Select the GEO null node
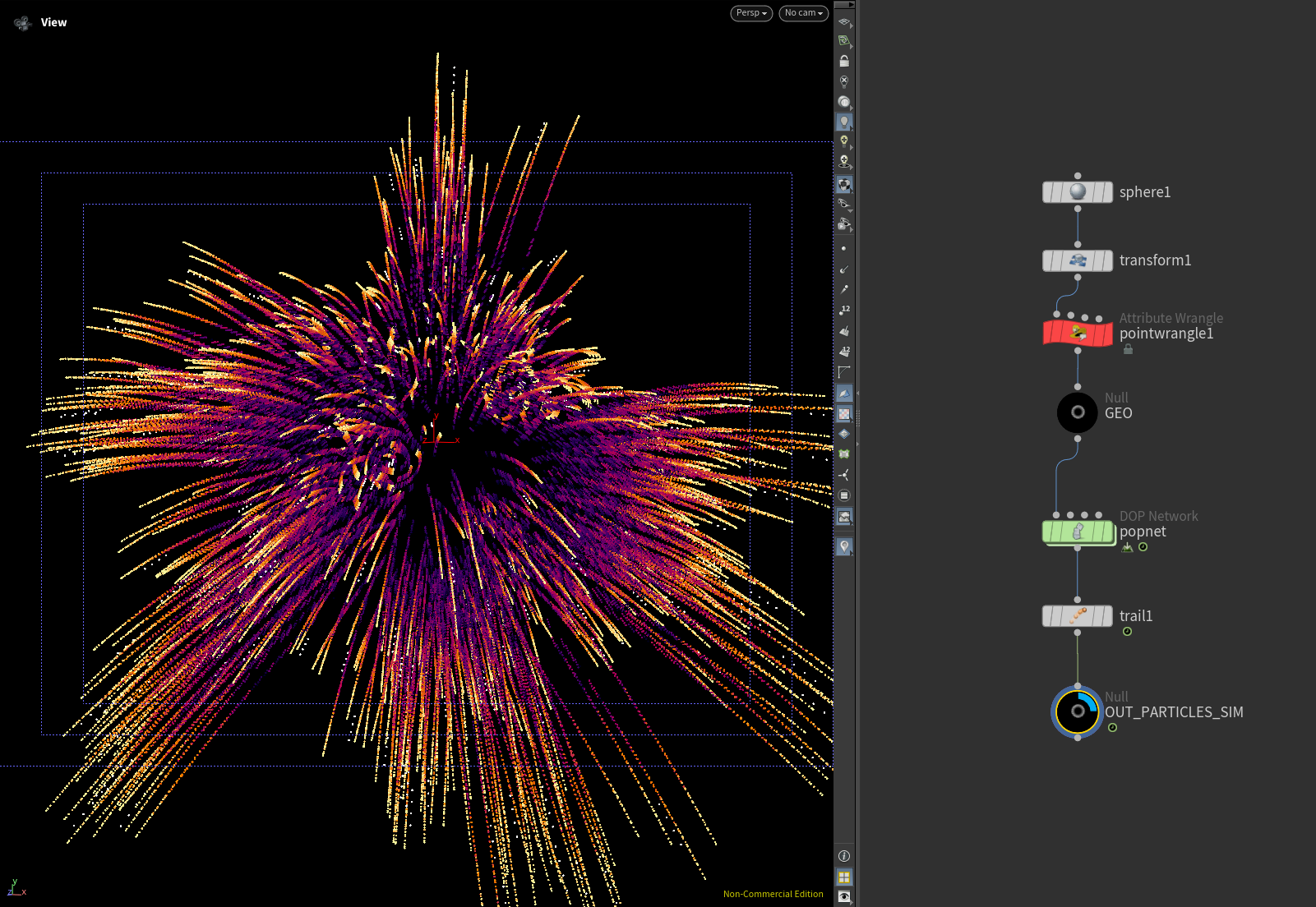Viewport: 1316px width, 907px height. point(1077,412)
